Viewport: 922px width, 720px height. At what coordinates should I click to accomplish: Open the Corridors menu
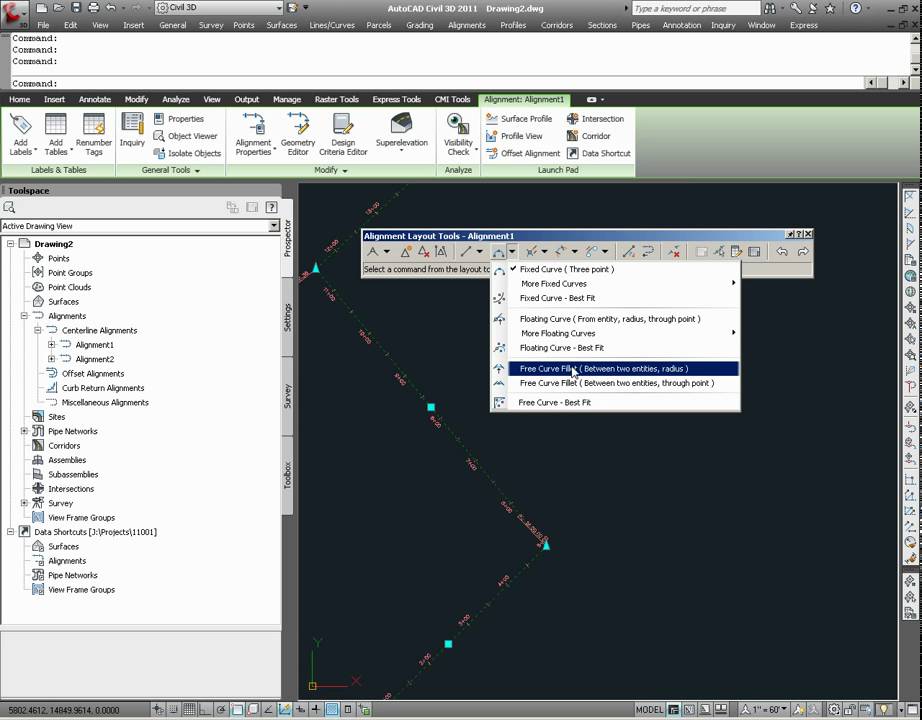point(556,25)
